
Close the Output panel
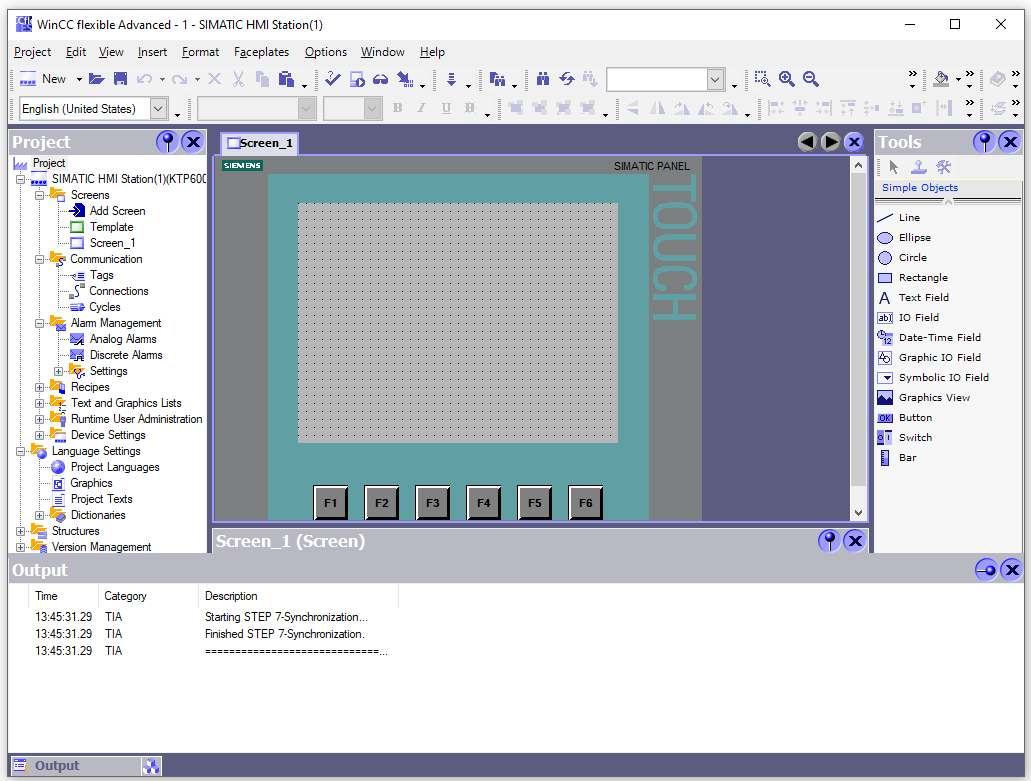click(1011, 569)
